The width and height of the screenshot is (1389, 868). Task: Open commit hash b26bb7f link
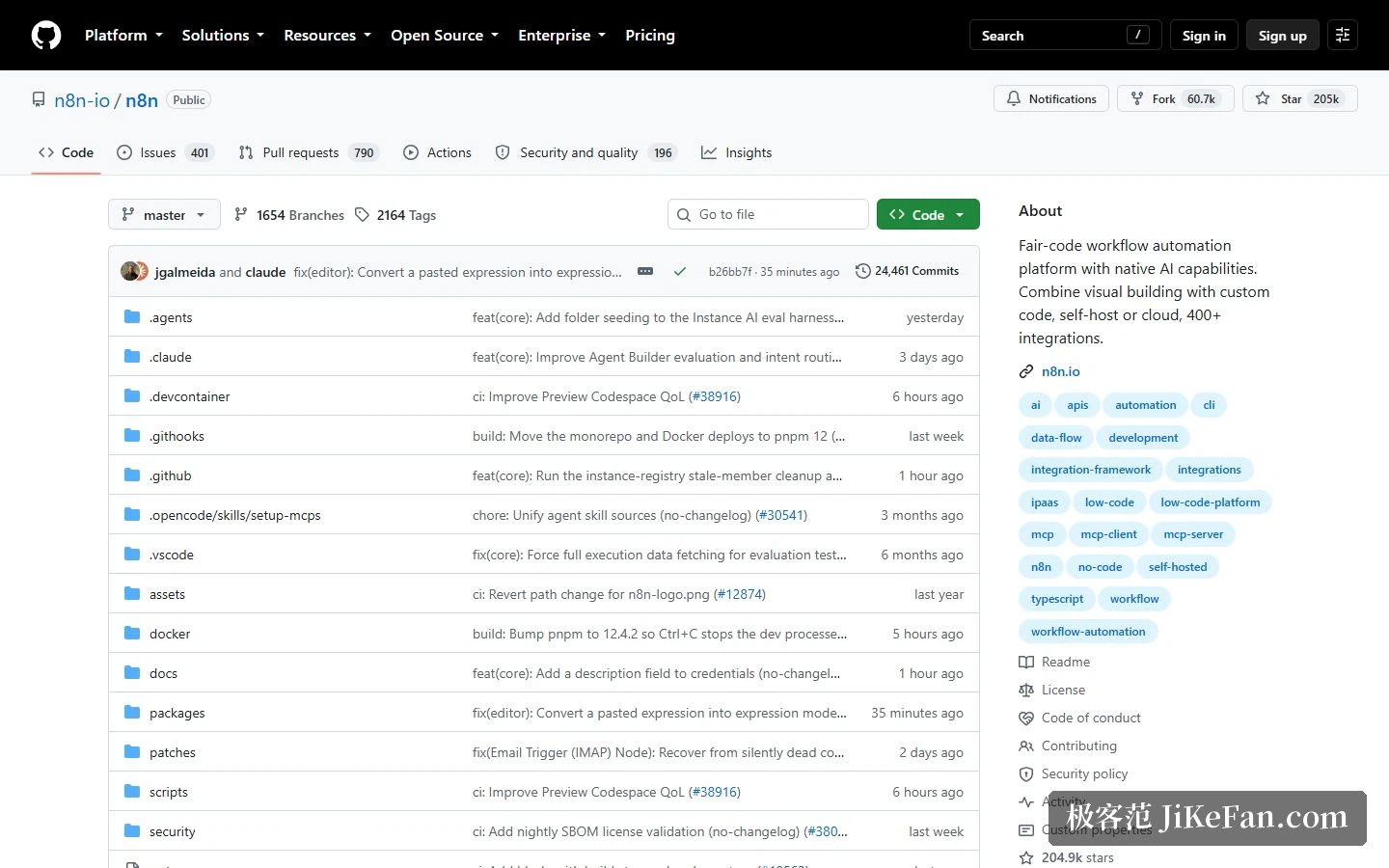pos(730,272)
